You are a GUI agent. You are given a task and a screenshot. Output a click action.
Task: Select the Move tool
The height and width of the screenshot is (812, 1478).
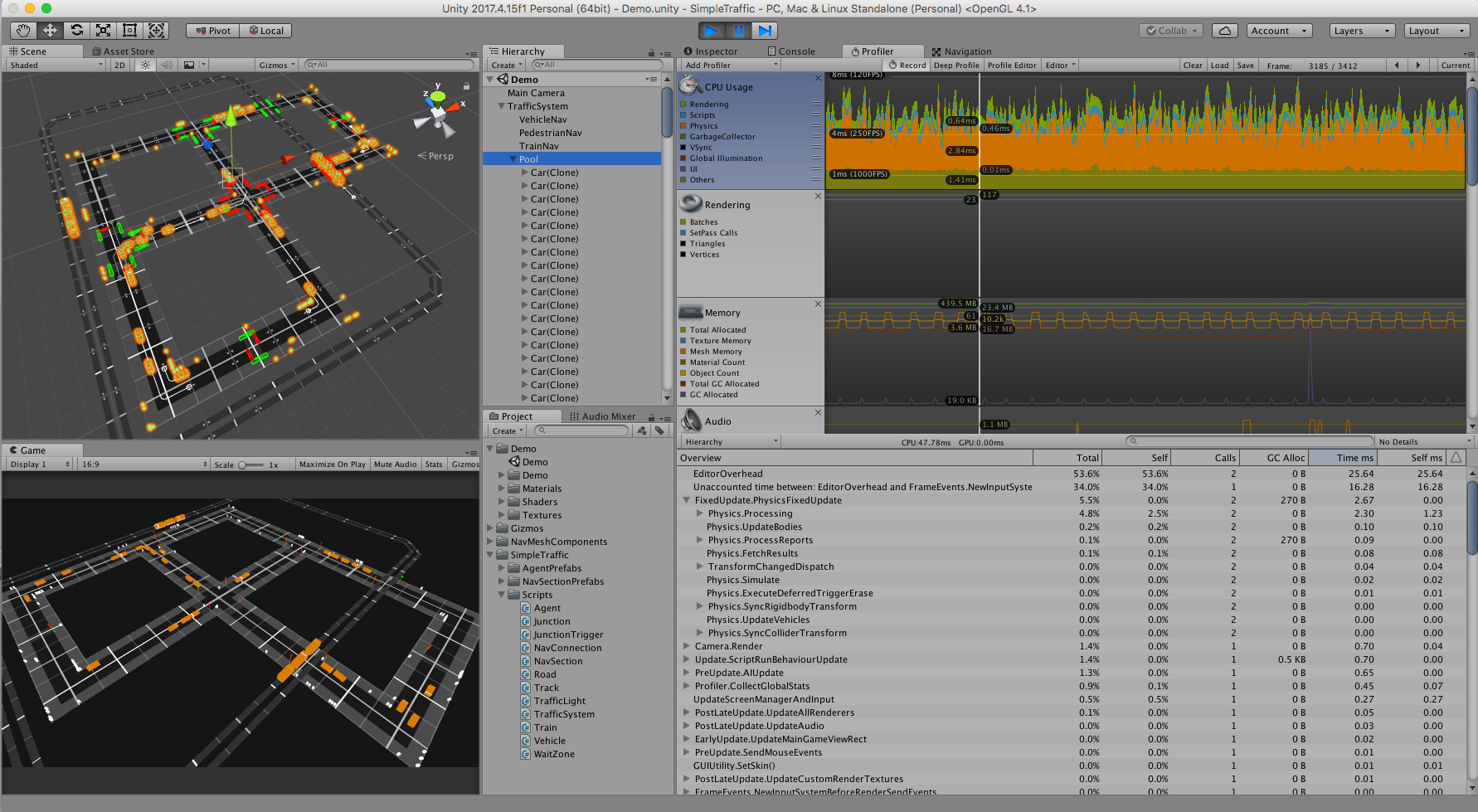click(x=50, y=31)
